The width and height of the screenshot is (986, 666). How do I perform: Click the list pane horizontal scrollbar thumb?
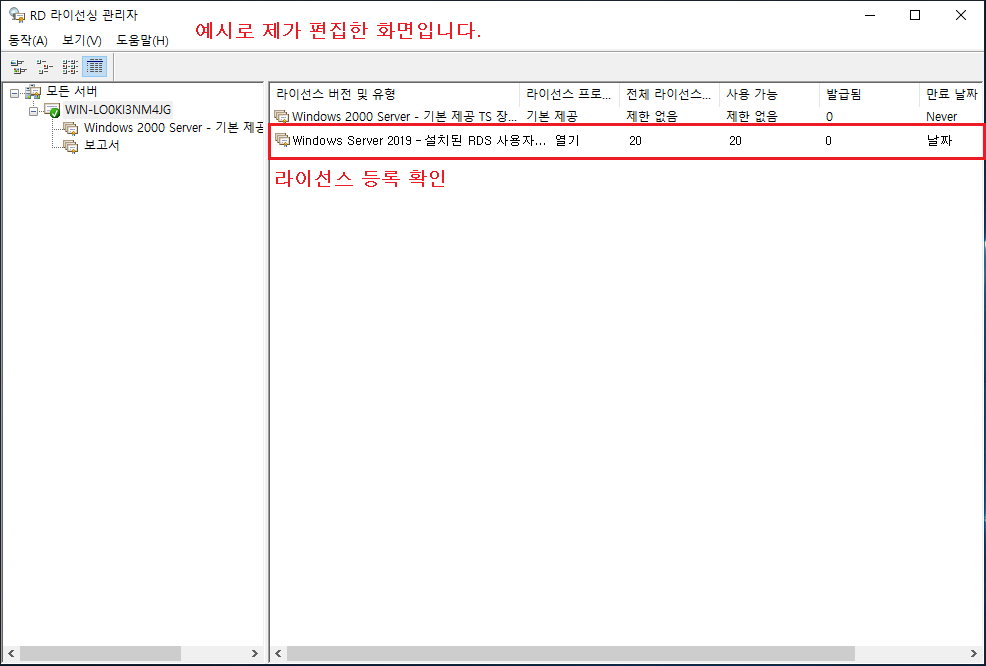click(x=570, y=653)
